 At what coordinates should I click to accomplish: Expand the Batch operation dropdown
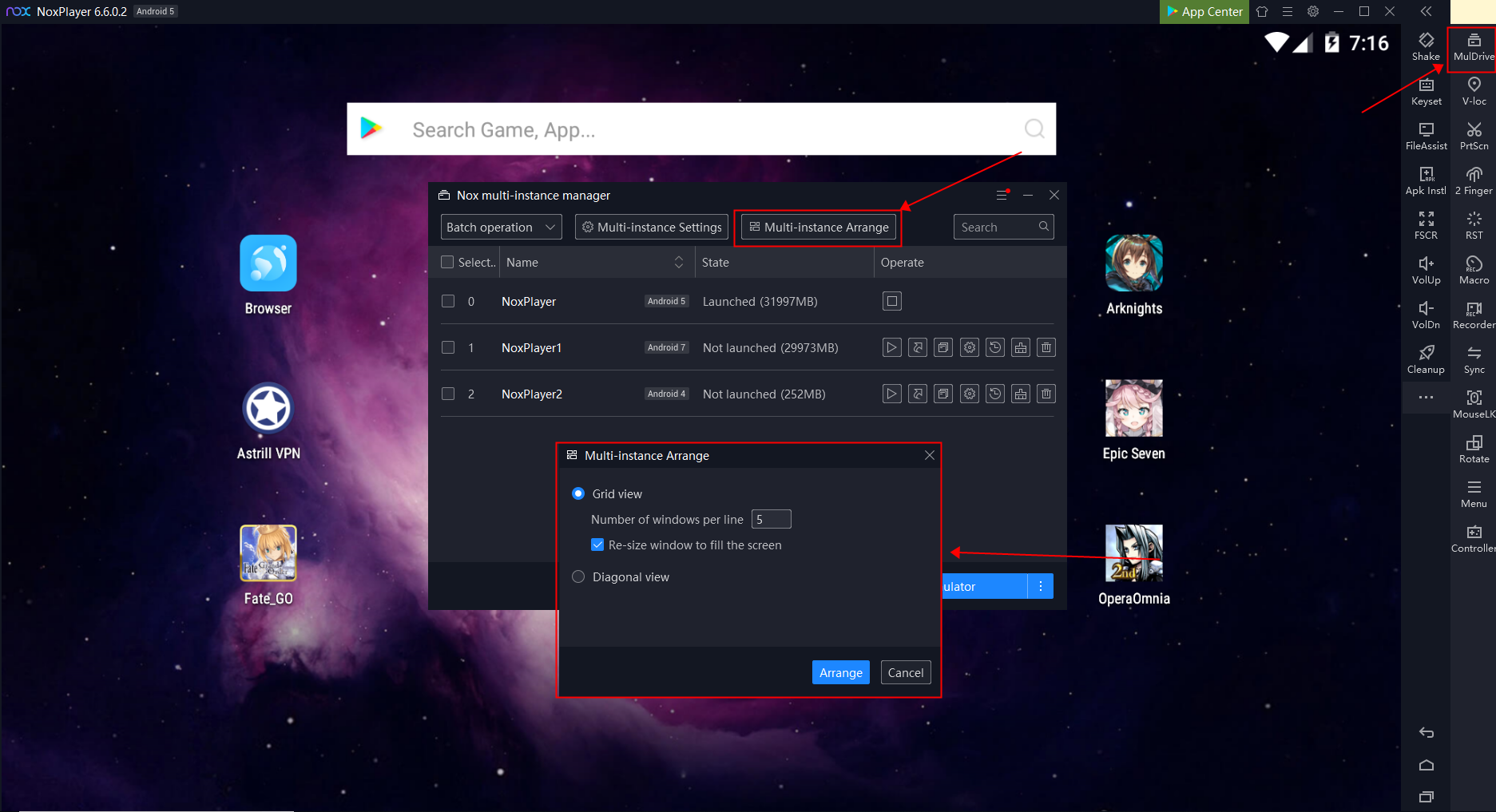(501, 227)
